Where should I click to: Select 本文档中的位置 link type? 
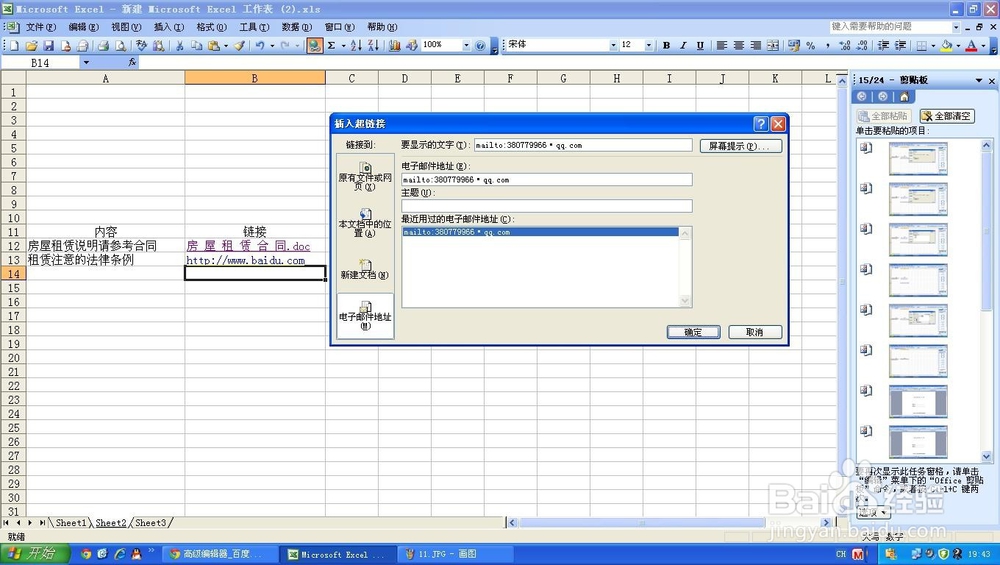click(x=365, y=224)
